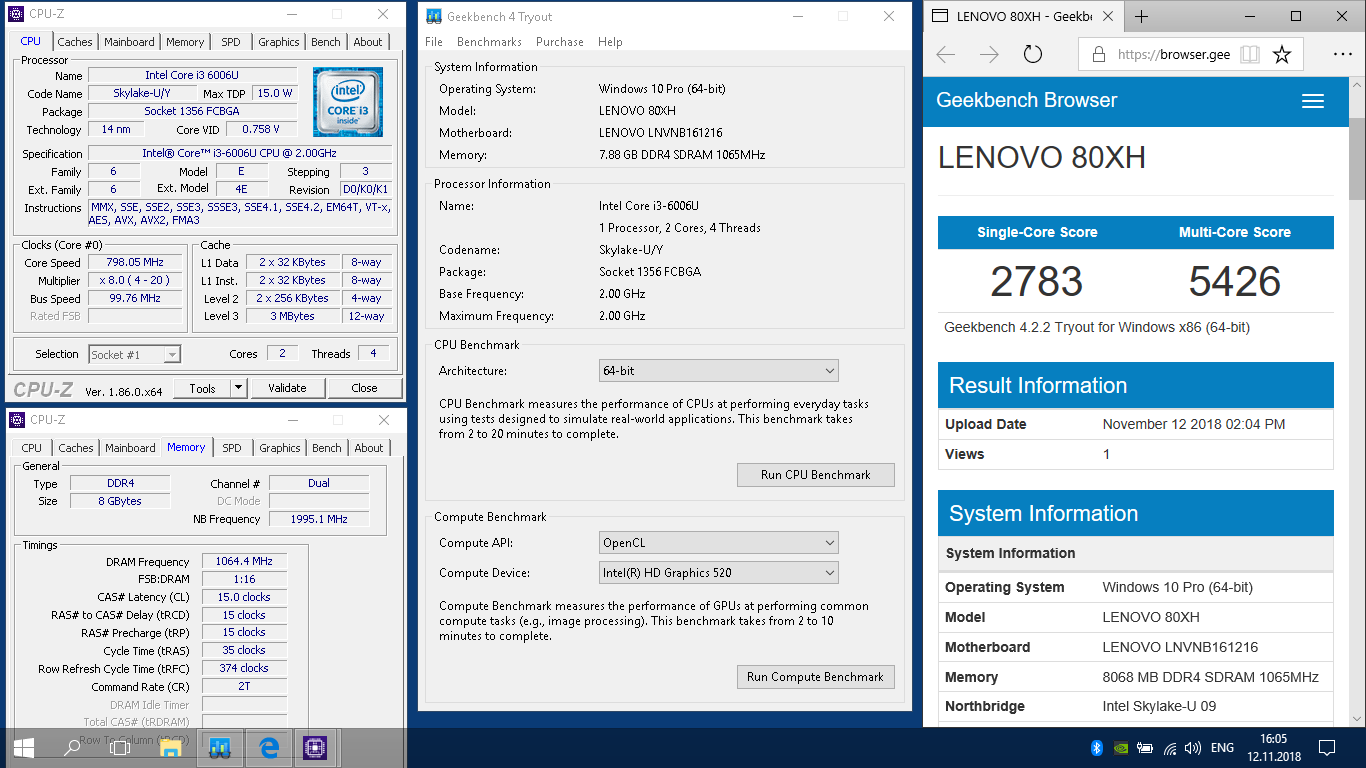Image resolution: width=1366 pixels, height=768 pixels.
Task: Click the Validate button
Action: (x=287, y=388)
